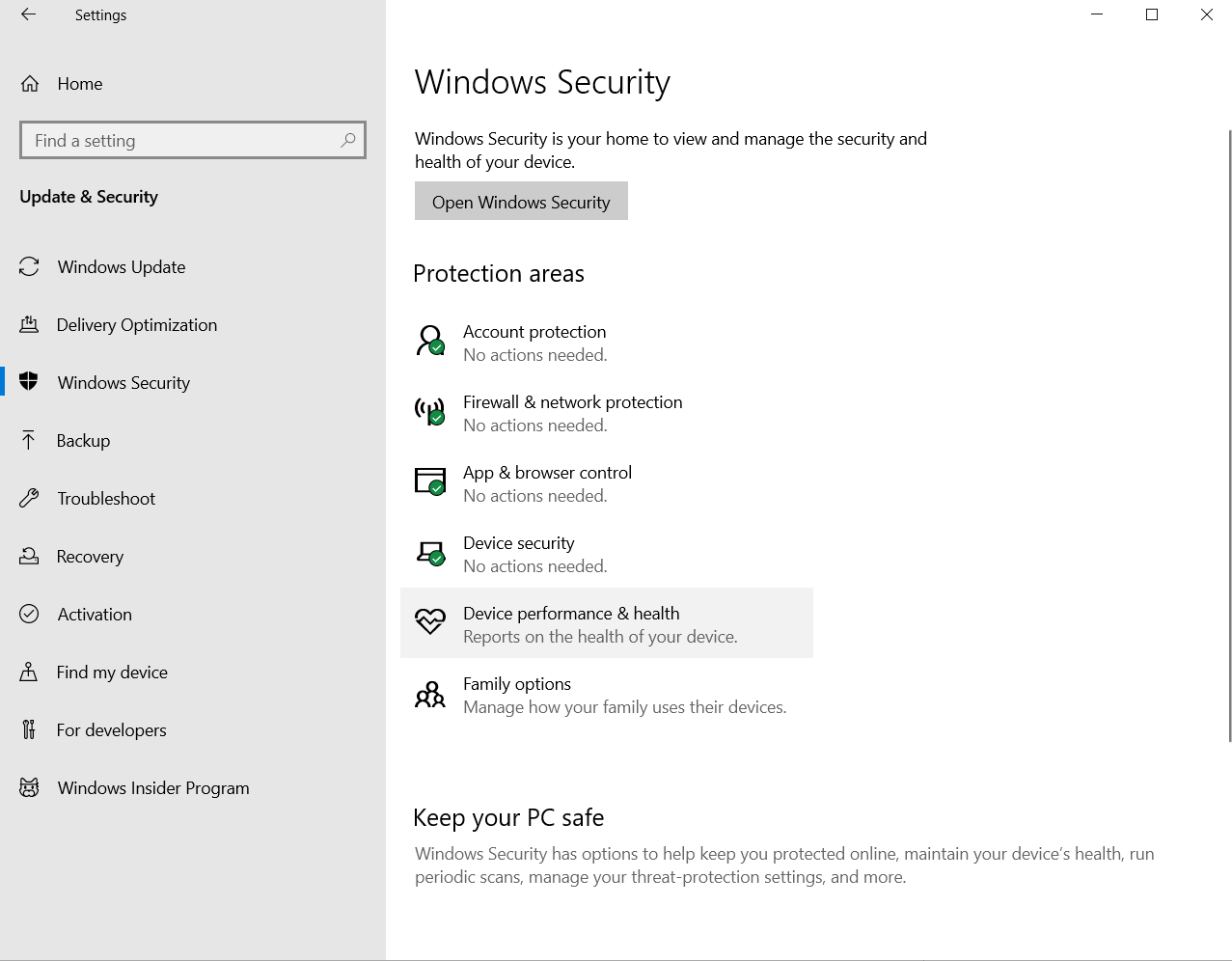The width and height of the screenshot is (1232, 961).
Task: Click the Device security laptop icon
Action: pyautogui.click(x=428, y=552)
